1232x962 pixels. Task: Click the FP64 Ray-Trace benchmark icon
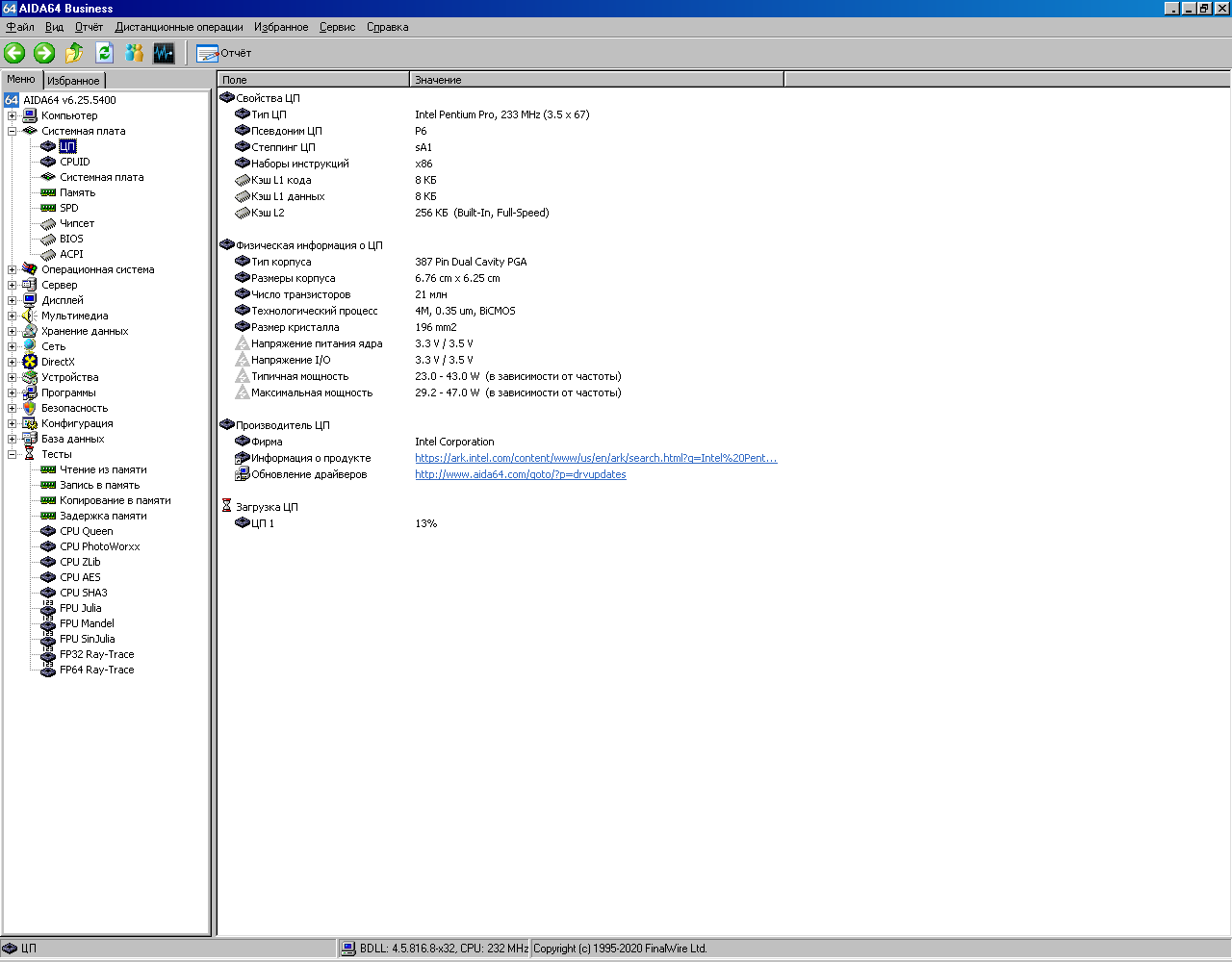pyautogui.click(x=48, y=670)
